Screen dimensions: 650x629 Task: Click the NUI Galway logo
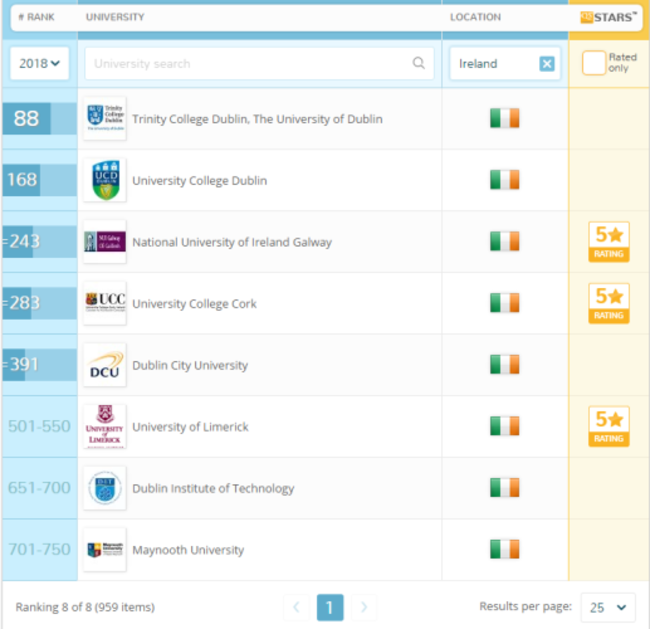tap(105, 242)
